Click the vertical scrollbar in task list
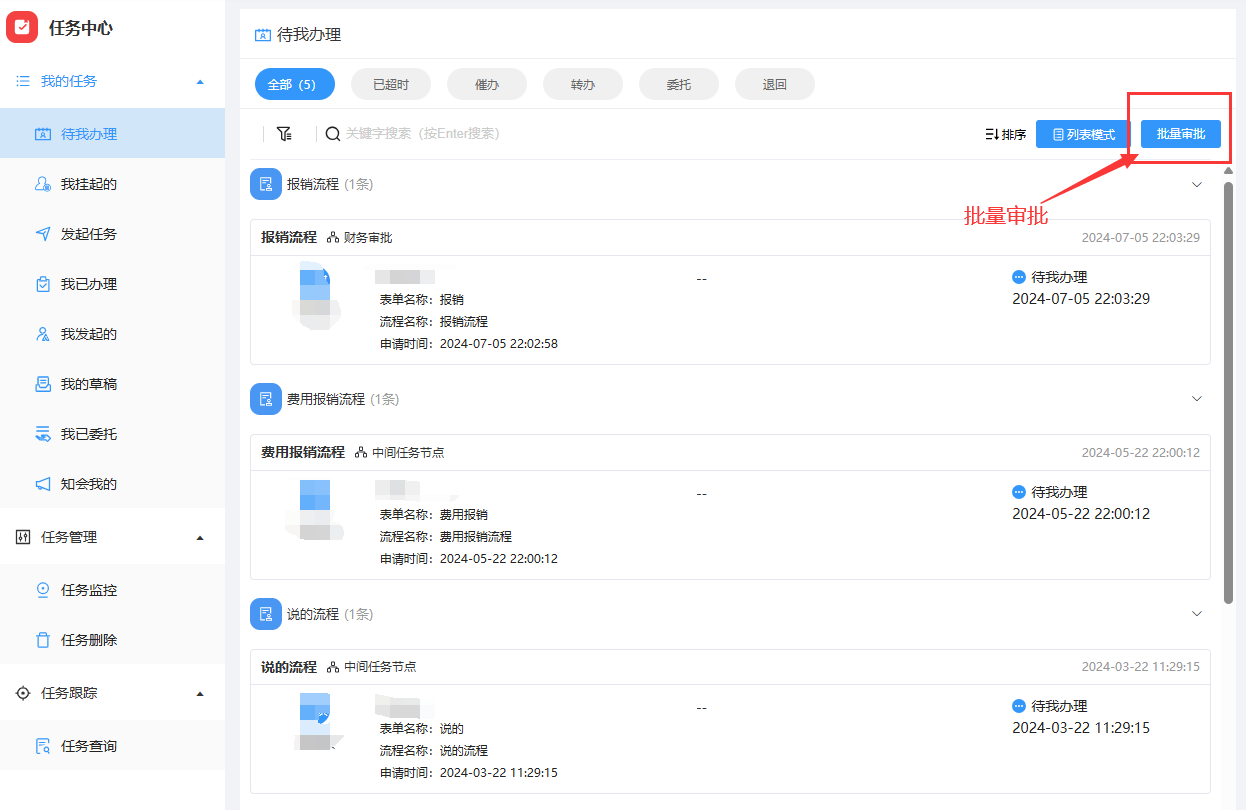Viewport: 1246px width, 810px height. click(x=1229, y=390)
